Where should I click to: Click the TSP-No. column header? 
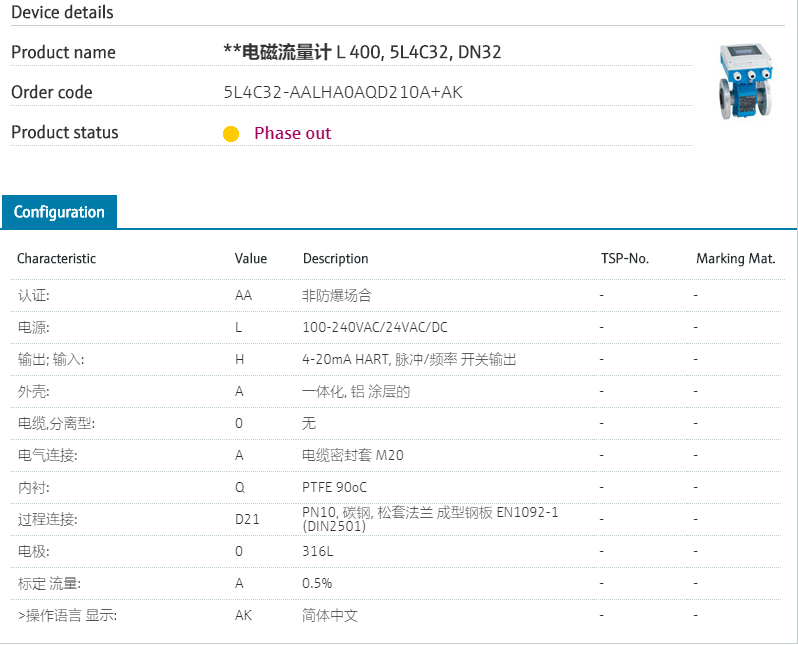624,258
